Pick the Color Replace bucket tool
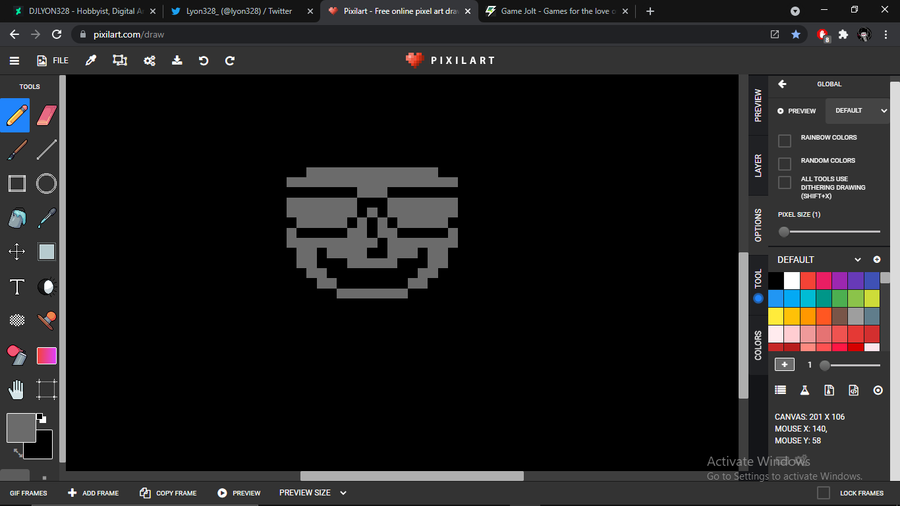The height and width of the screenshot is (506, 900). coord(17,355)
